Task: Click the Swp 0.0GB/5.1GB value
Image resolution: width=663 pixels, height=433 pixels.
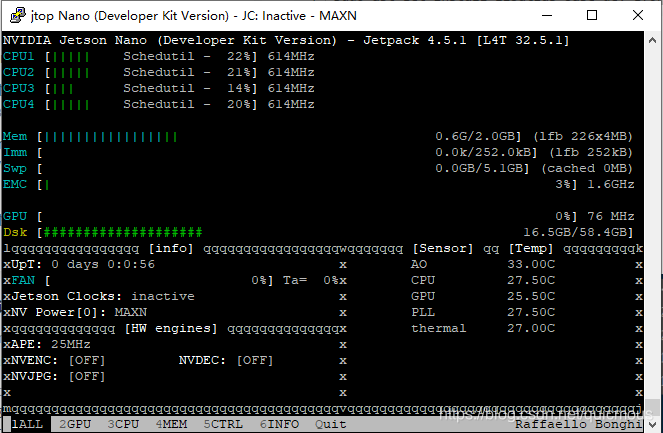Action: coord(482,169)
